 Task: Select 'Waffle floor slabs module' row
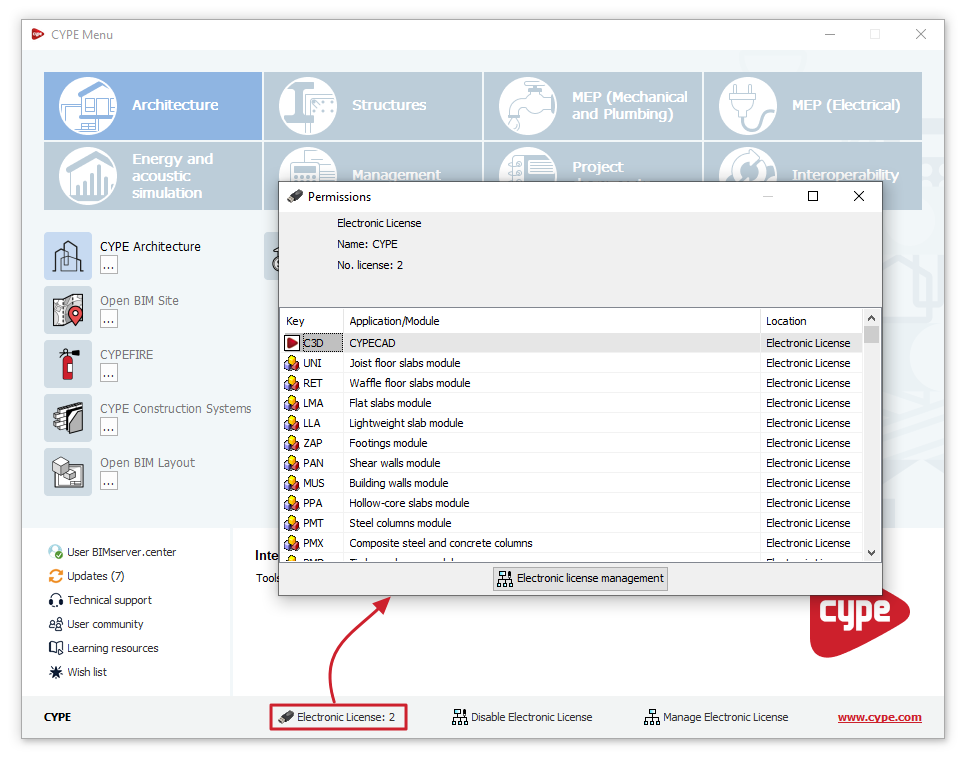[x=571, y=383]
